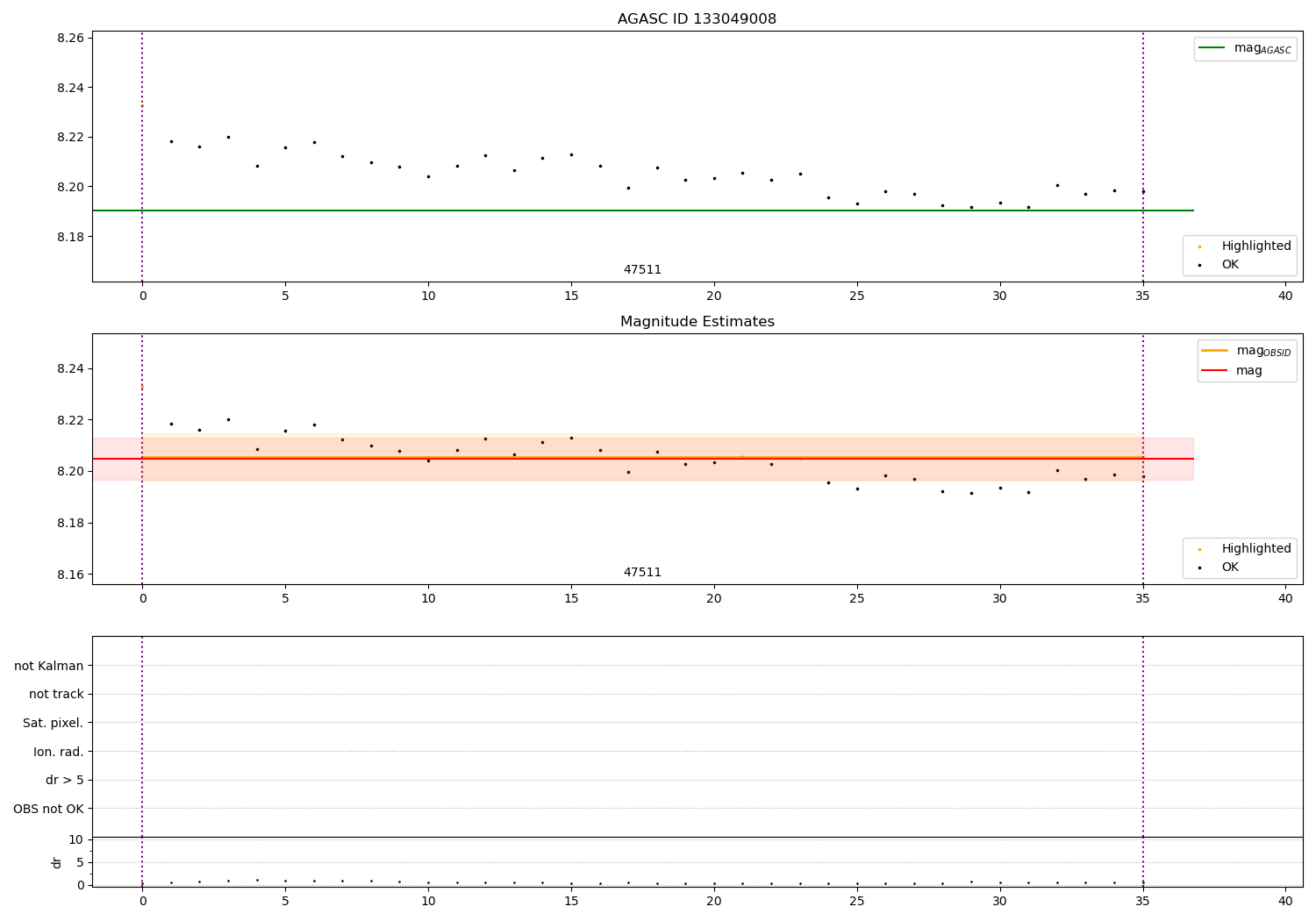Image resolution: width=1316 pixels, height=921 pixels.
Task: Click the 'Magnitude Estimates' plot title
Action: [697, 322]
